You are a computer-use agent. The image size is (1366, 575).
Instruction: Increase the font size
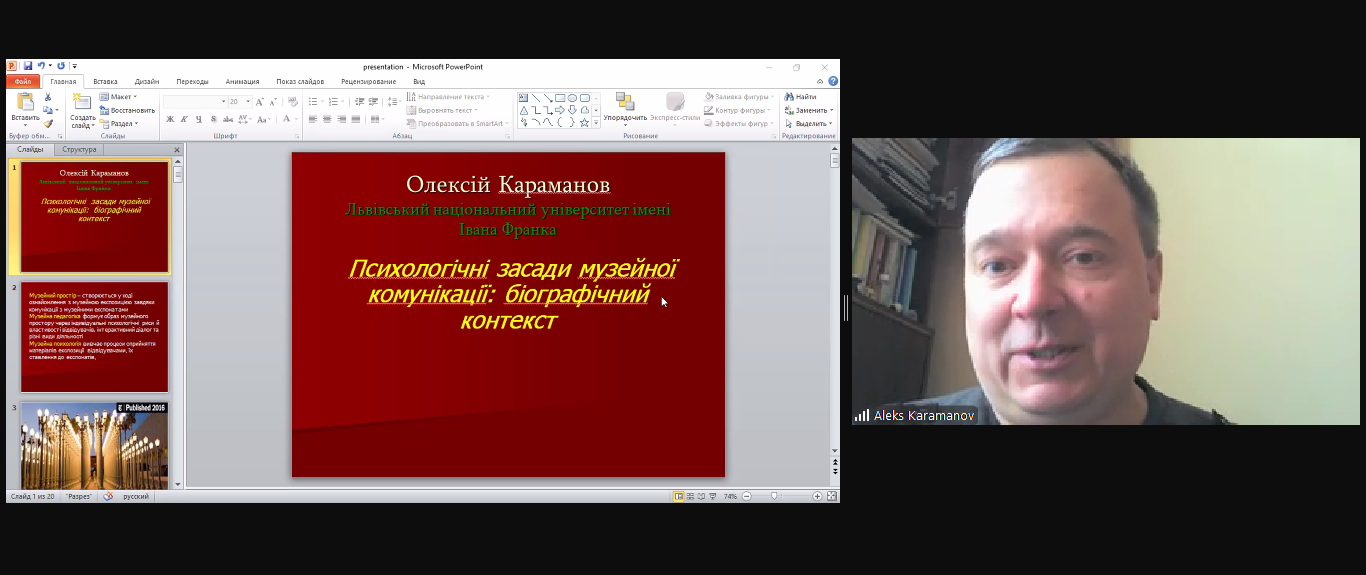pos(260,102)
